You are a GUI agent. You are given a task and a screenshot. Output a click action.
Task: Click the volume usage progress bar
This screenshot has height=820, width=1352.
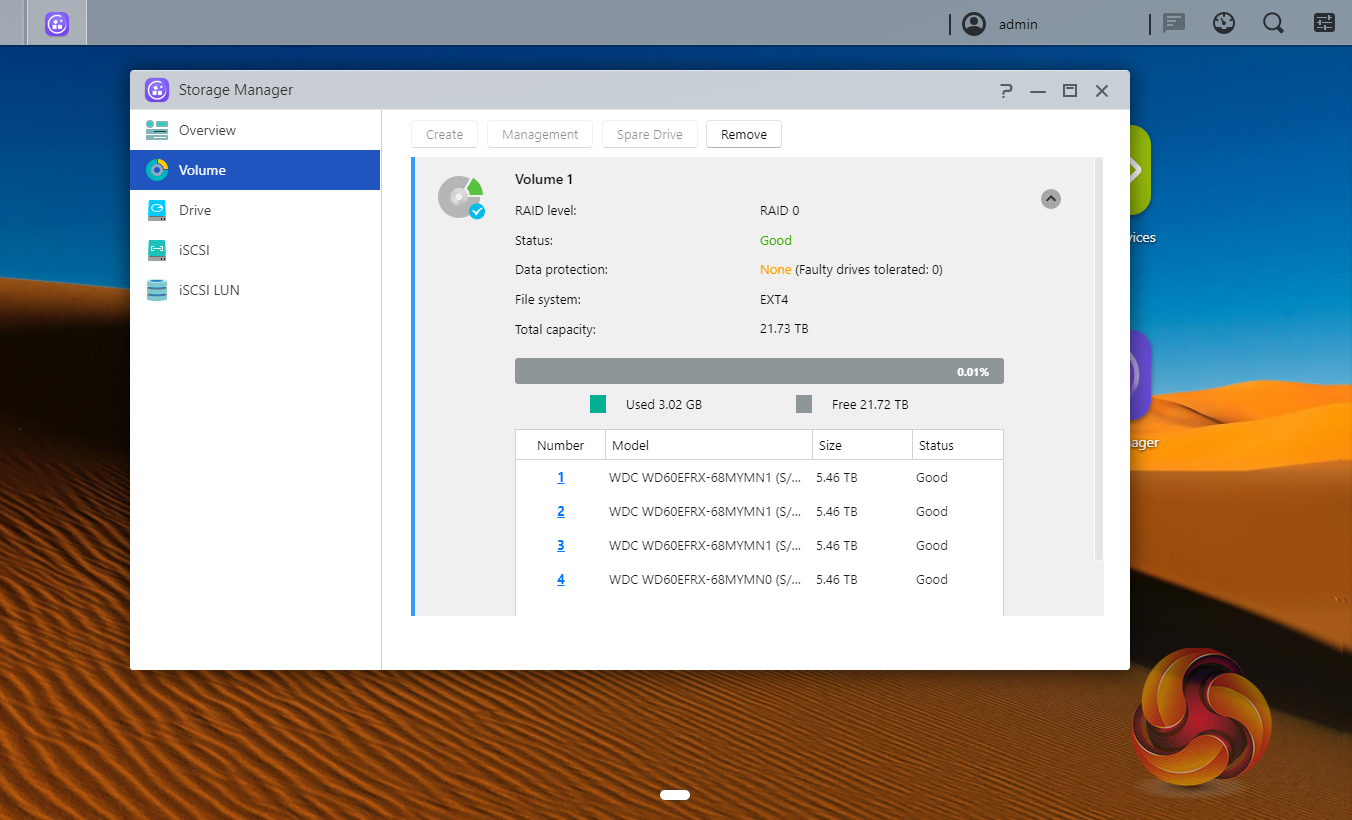click(x=759, y=372)
